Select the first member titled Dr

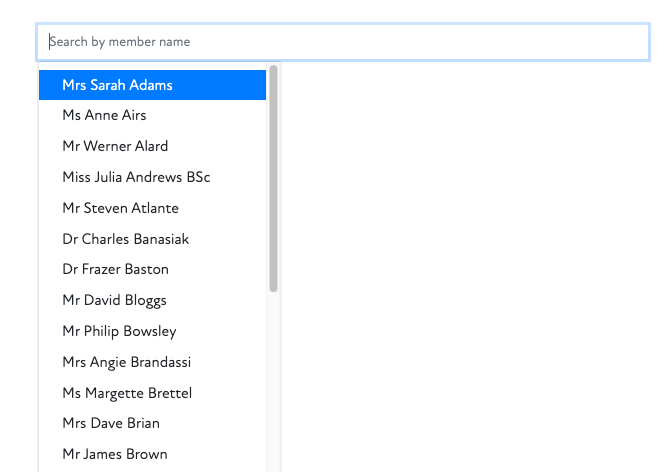point(152,239)
